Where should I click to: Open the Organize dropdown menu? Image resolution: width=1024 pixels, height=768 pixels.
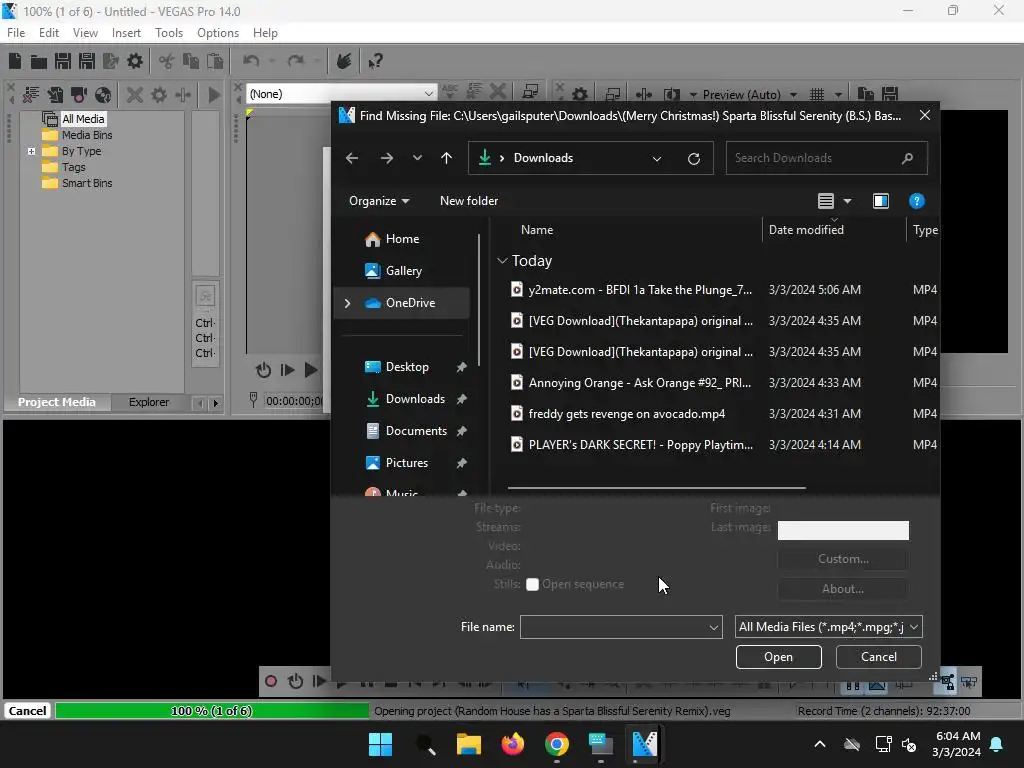(379, 201)
